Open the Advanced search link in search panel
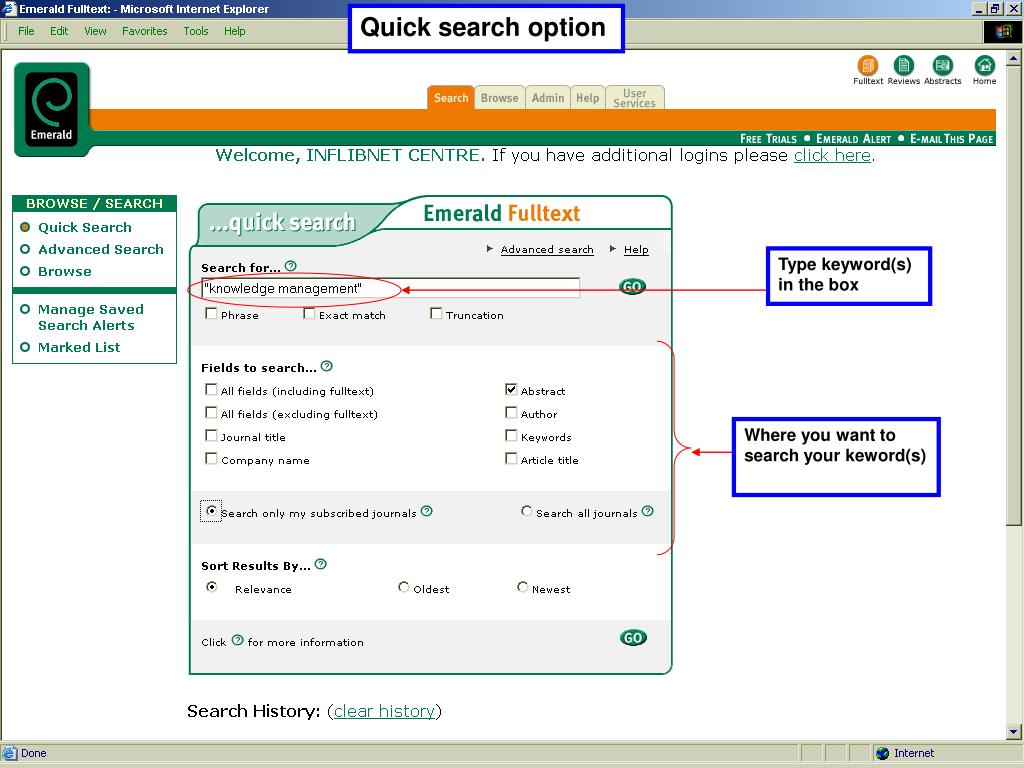Screen dimensions: 1024x768 pyautogui.click(x=547, y=249)
